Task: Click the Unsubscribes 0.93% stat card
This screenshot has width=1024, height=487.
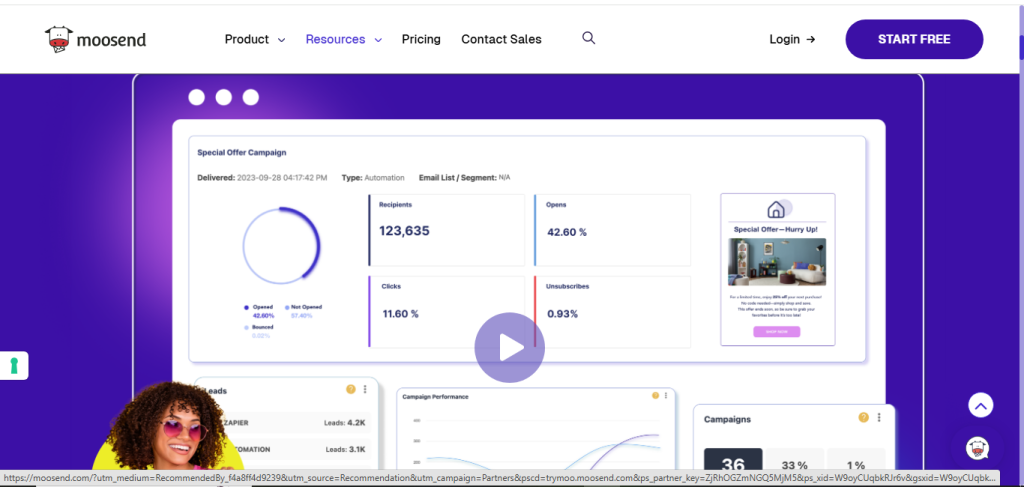Action: (x=612, y=312)
